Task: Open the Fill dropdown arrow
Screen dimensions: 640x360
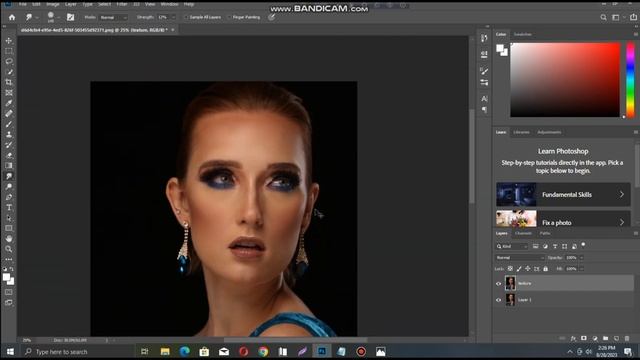Action: click(582, 269)
